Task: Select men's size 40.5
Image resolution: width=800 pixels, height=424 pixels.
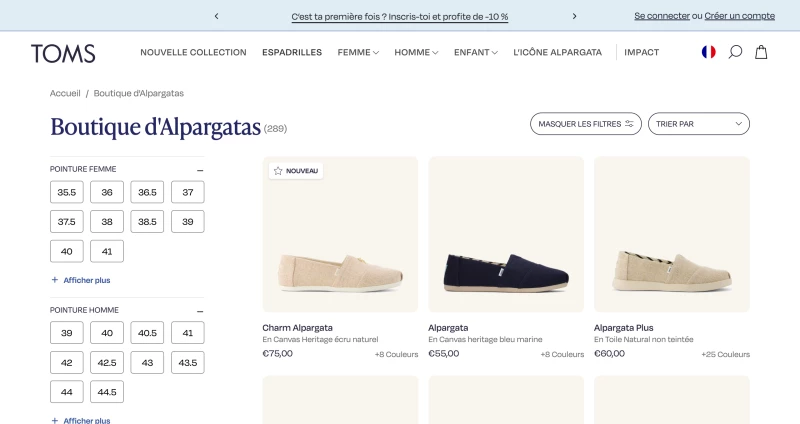Action: coord(147,333)
